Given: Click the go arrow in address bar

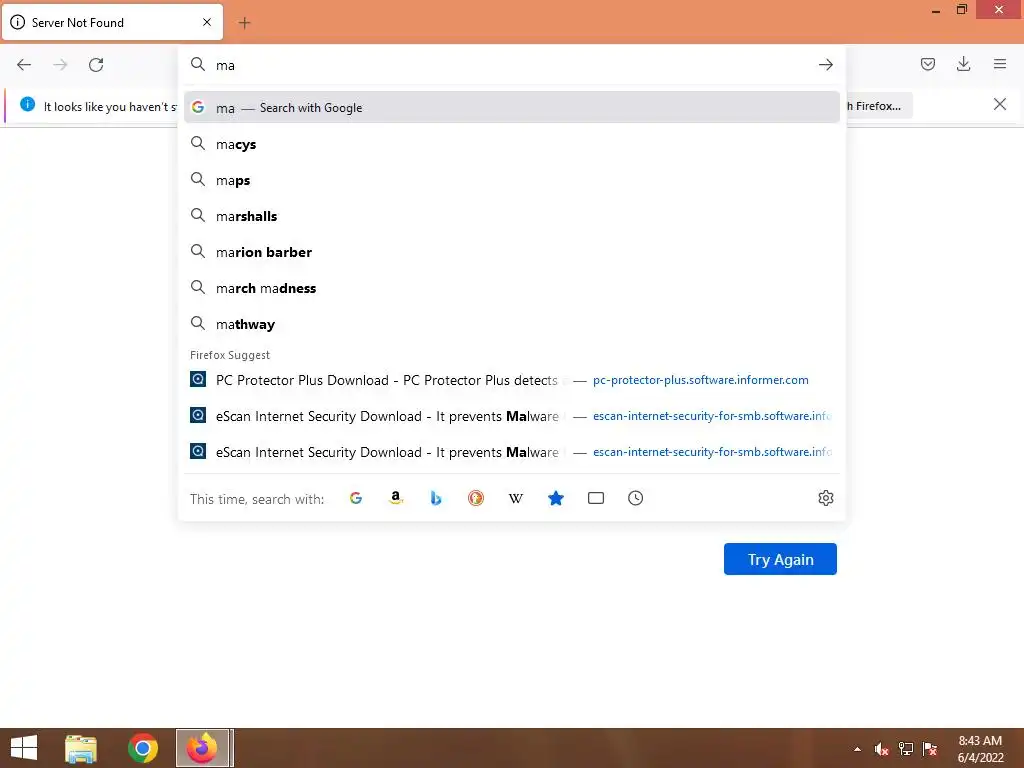Looking at the screenshot, I should (825, 65).
